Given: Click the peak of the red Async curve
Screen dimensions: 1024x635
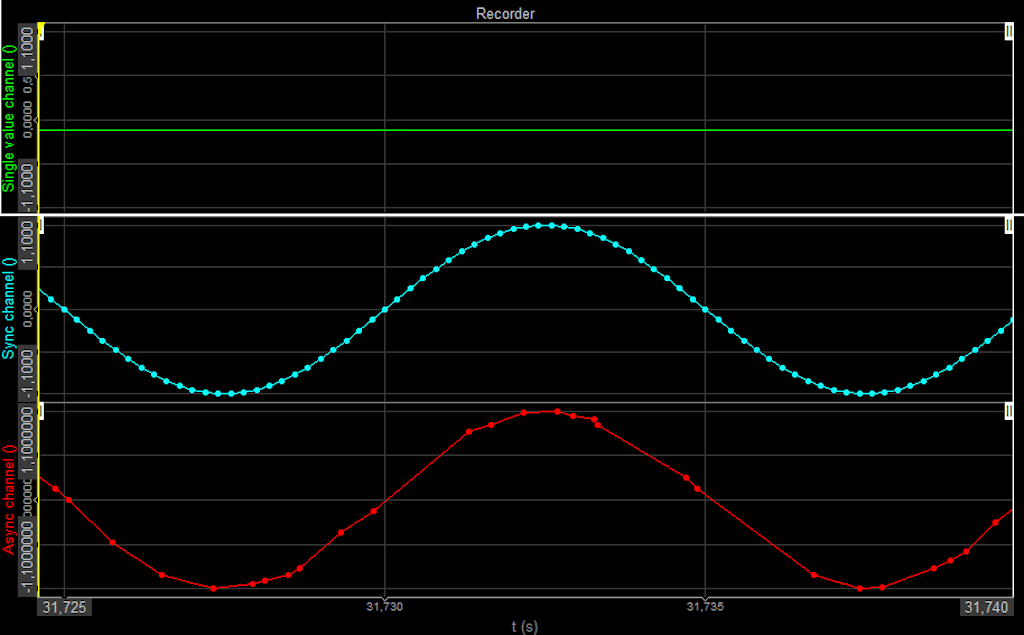Looking at the screenshot, I should pos(556,412).
